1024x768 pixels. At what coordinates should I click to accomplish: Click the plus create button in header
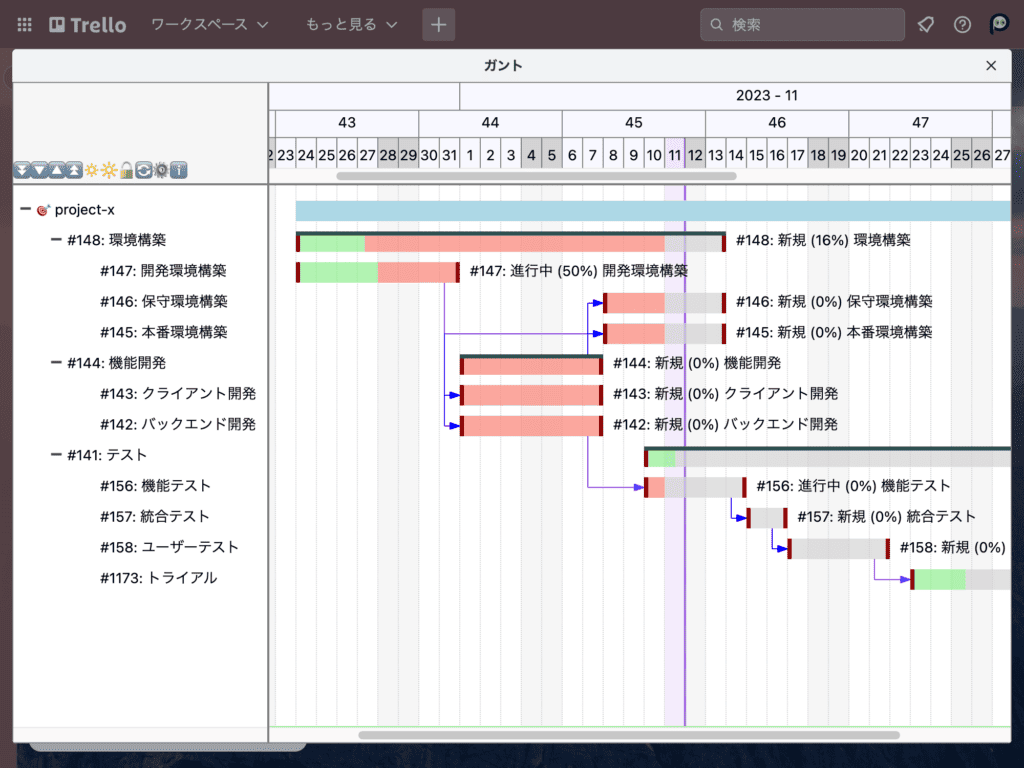click(438, 25)
